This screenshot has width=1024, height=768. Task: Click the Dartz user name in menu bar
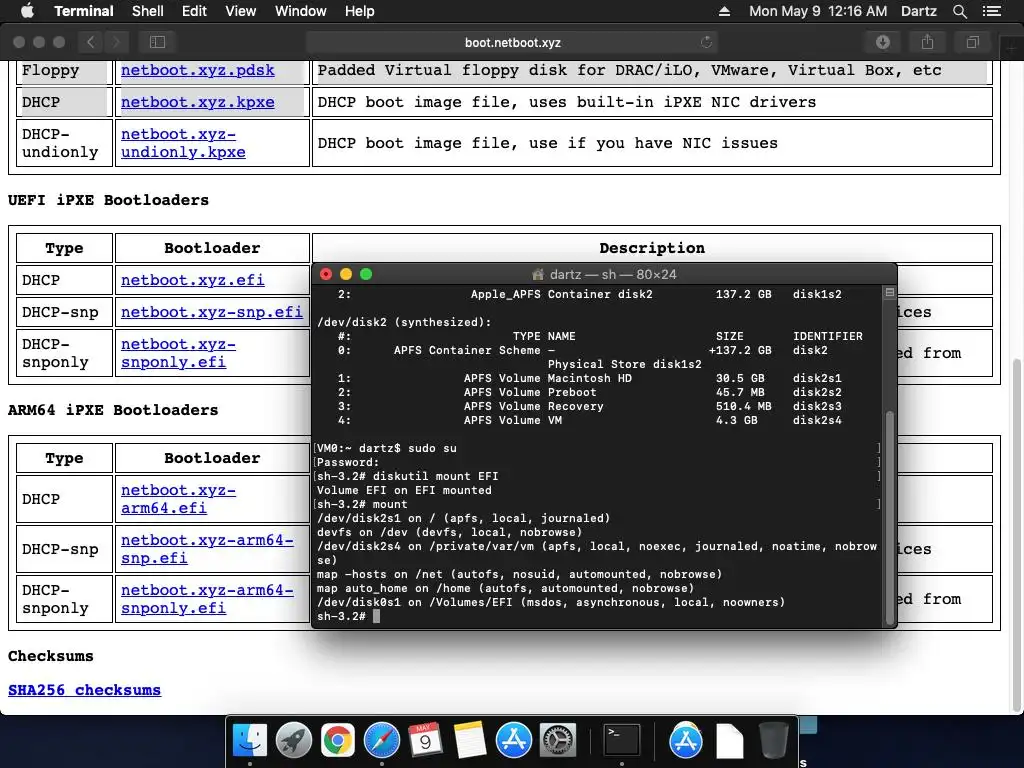918,11
